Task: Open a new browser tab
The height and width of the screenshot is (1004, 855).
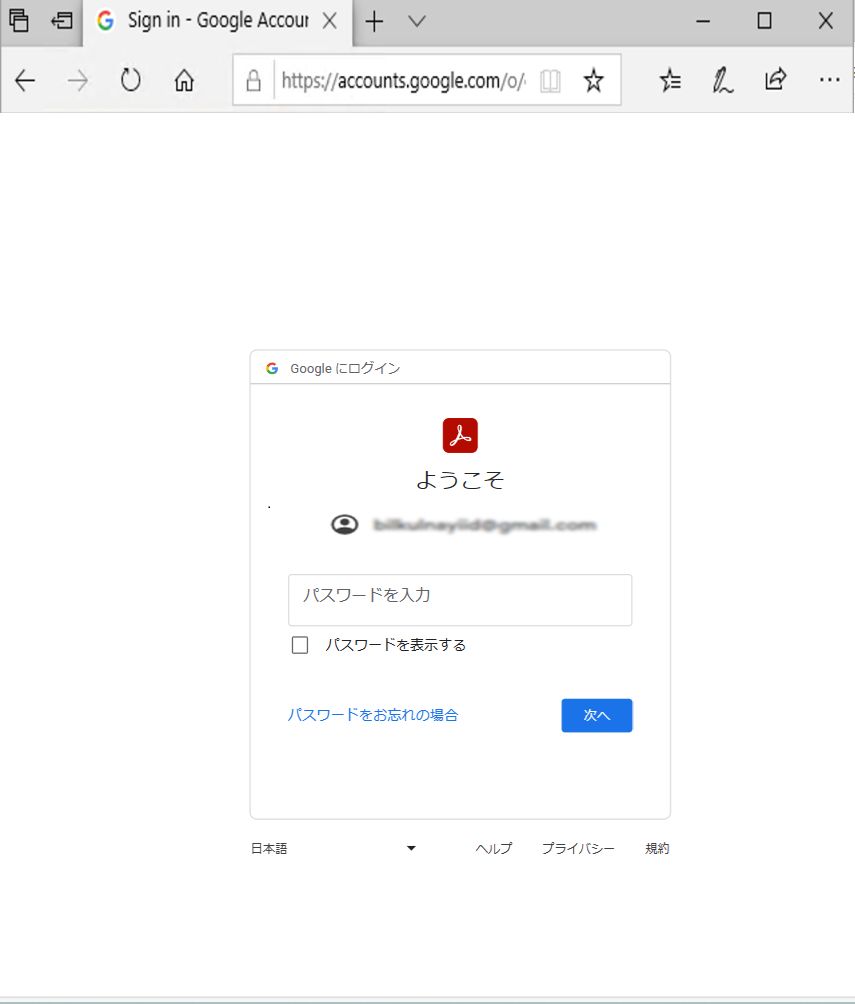Action: [x=374, y=20]
